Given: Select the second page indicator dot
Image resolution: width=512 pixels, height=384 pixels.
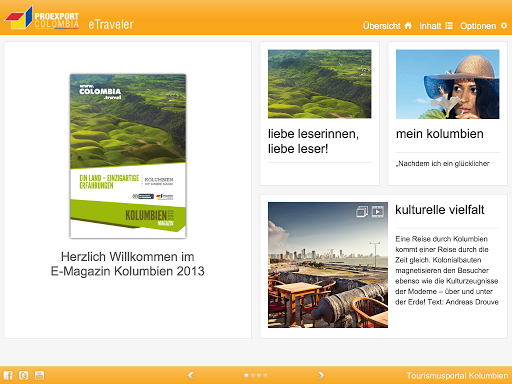Looking at the screenshot, I should coord(253,375).
